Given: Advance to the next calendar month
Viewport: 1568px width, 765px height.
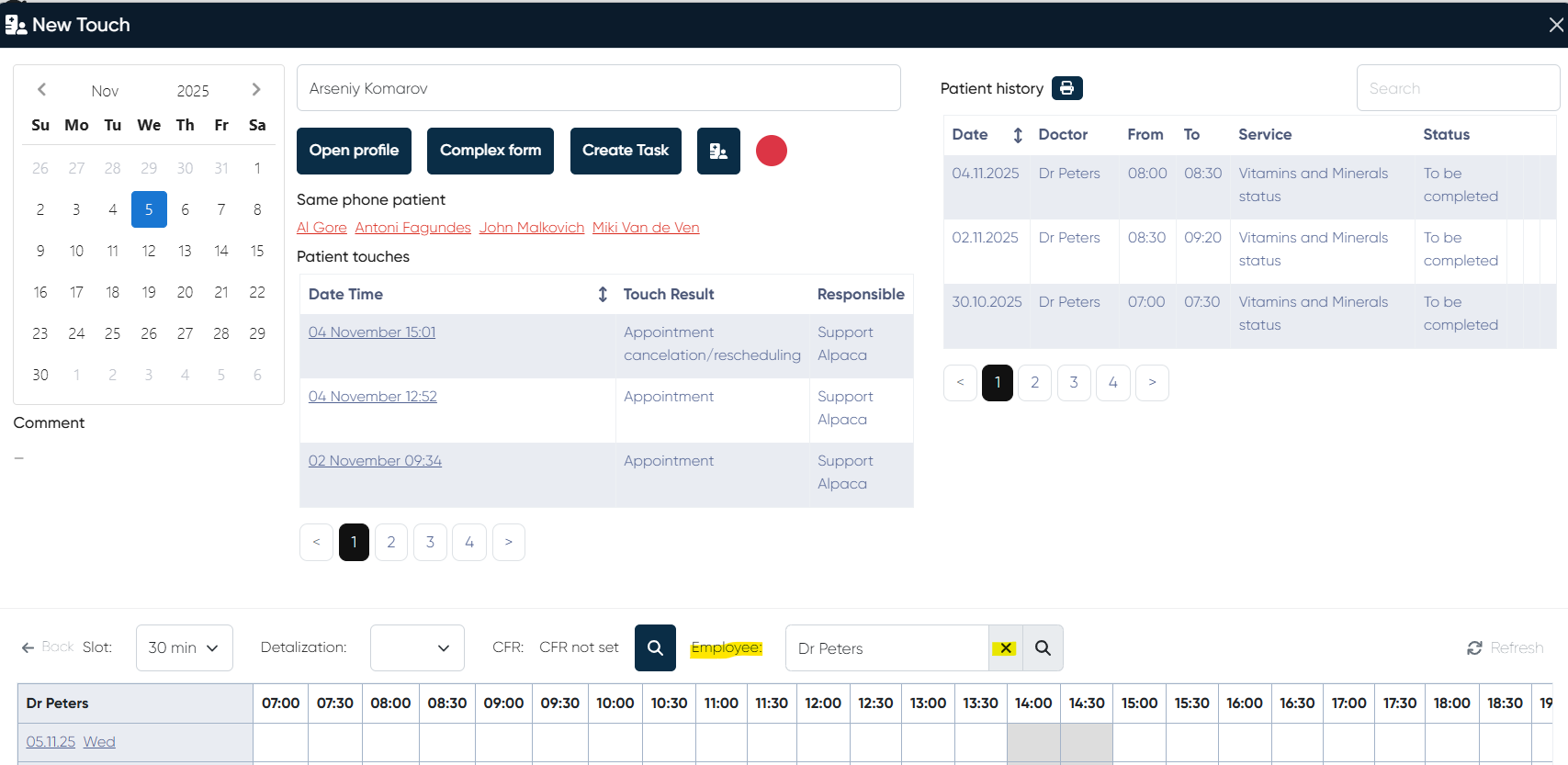Looking at the screenshot, I should click(x=256, y=90).
